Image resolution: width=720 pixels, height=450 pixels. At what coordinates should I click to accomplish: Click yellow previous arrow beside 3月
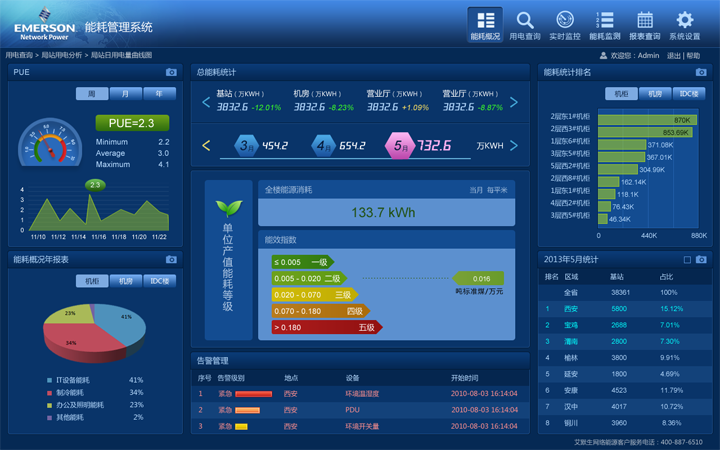[206, 146]
